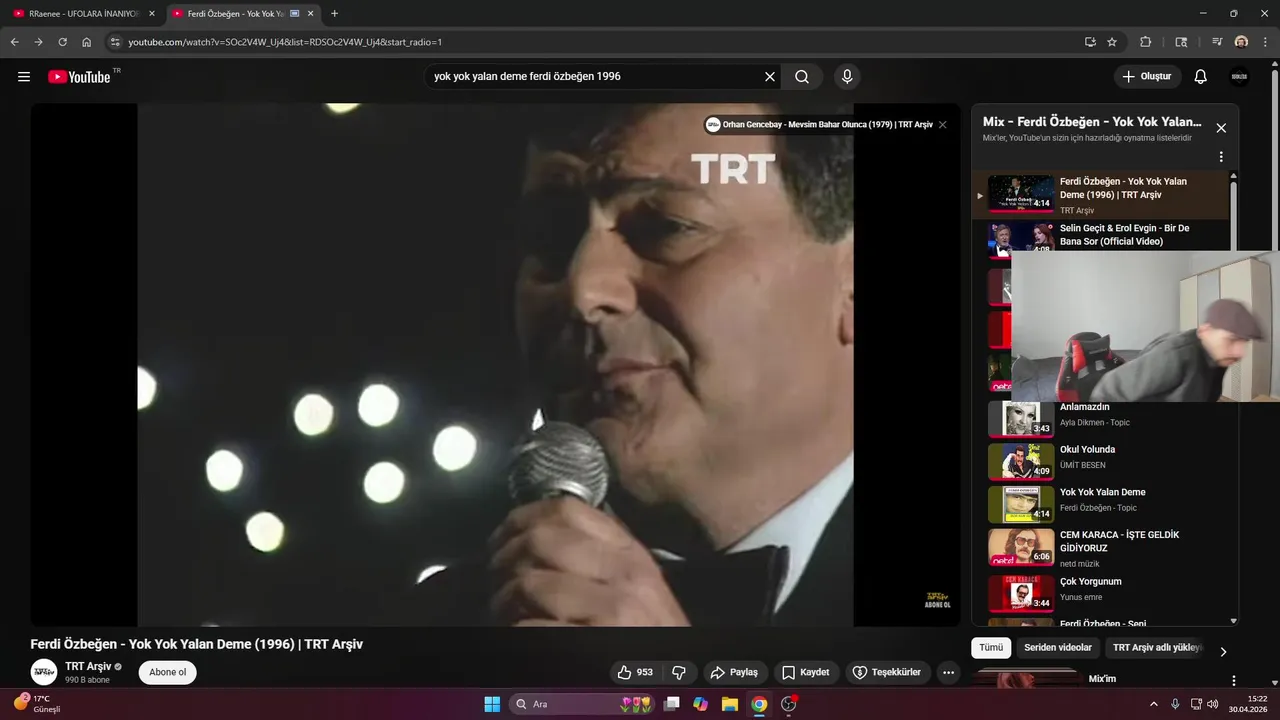The image size is (1280, 720).
Task: Close the RRaenee browser tab
Action: click(152, 14)
